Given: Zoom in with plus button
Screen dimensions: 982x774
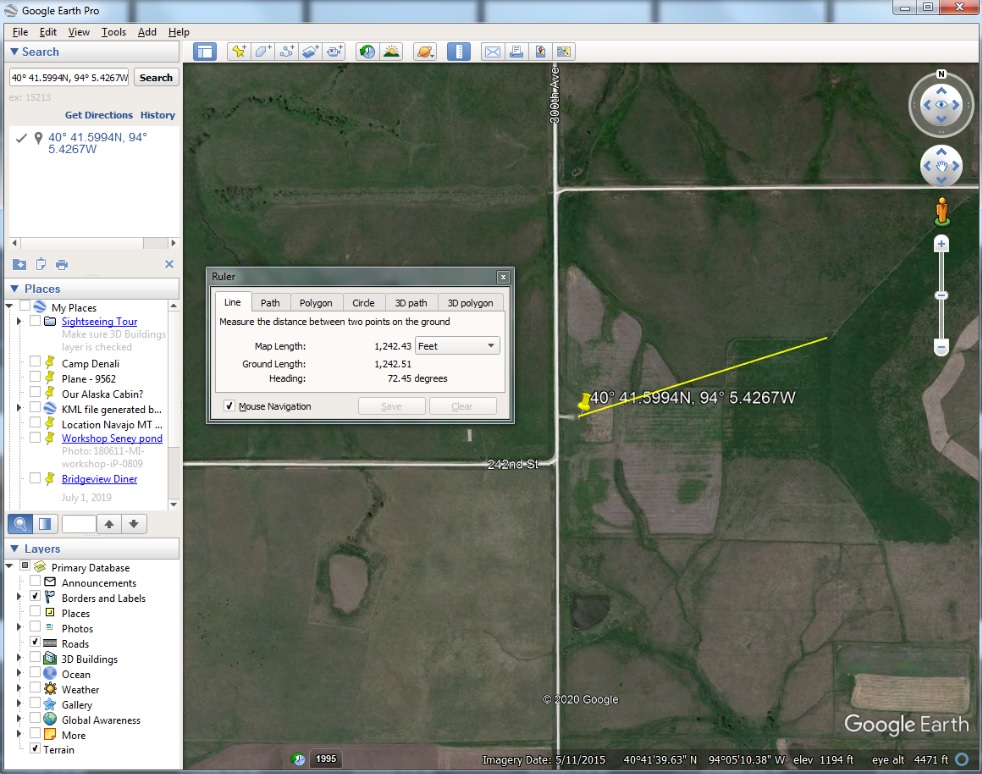Looking at the screenshot, I should (941, 244).
